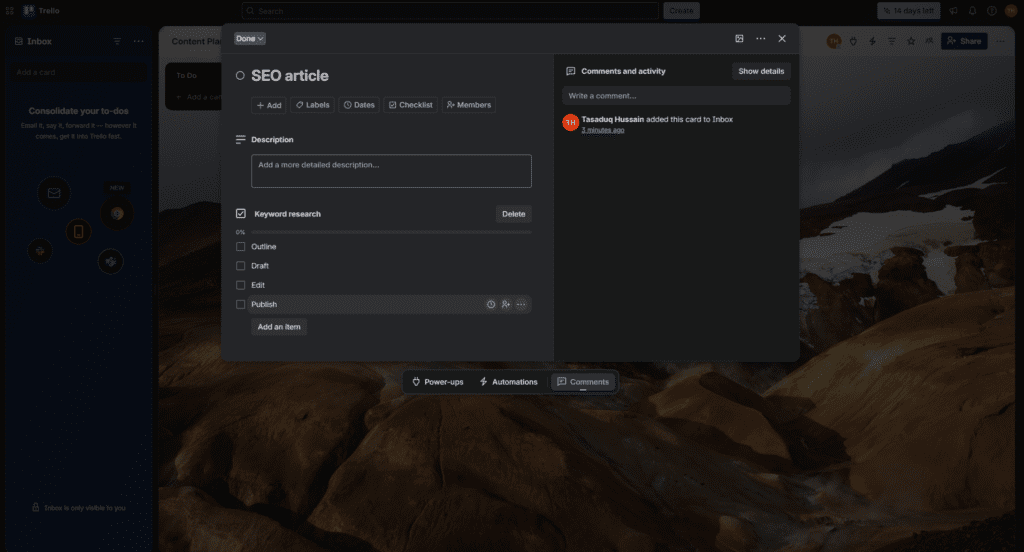Viewport: 1024px width, 552px height.
Task: Open more options on Publish checklist item
Action: click(x=520, y=304)
